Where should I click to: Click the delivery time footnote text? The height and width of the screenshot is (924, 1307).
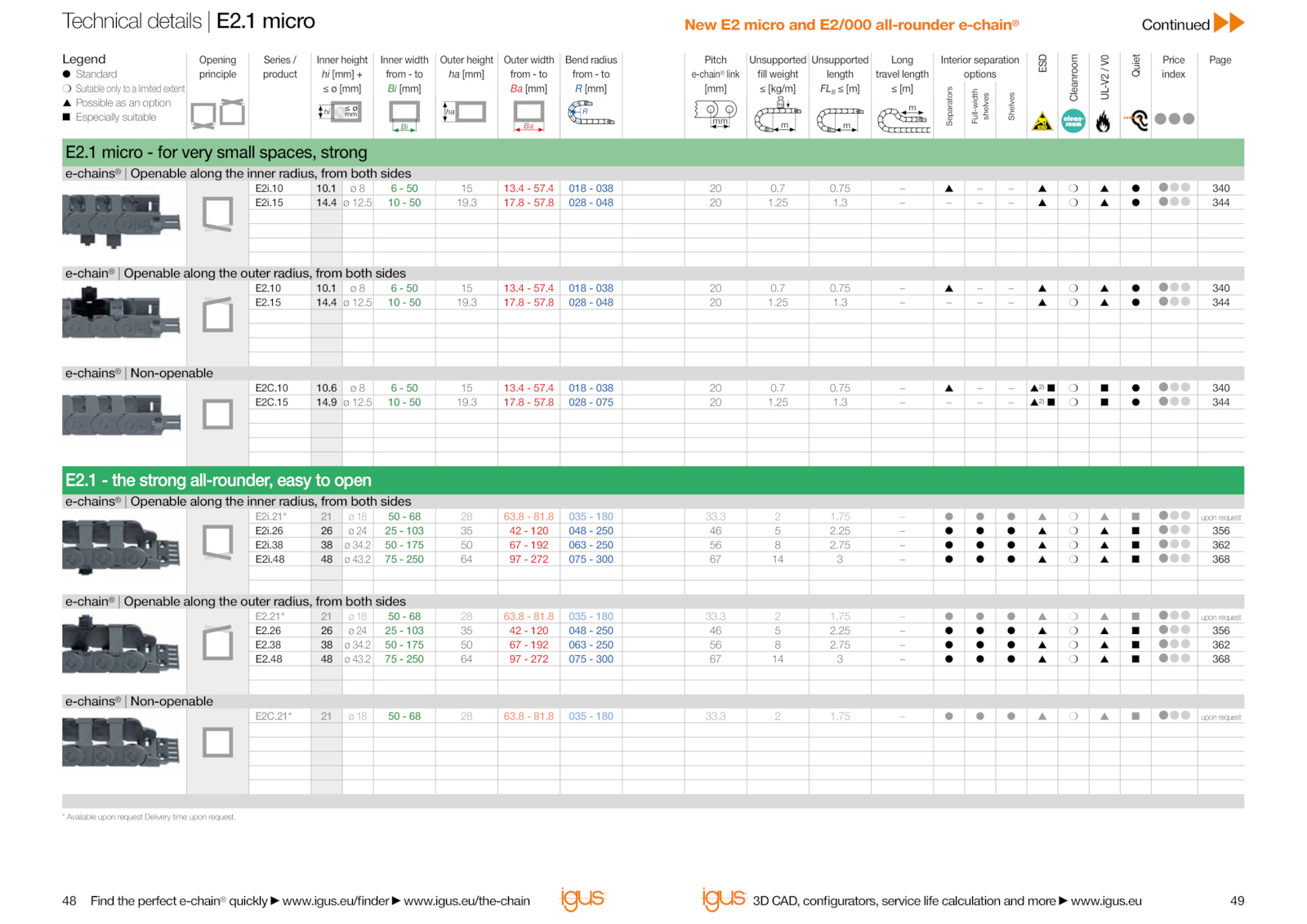(x=149, y=817)
